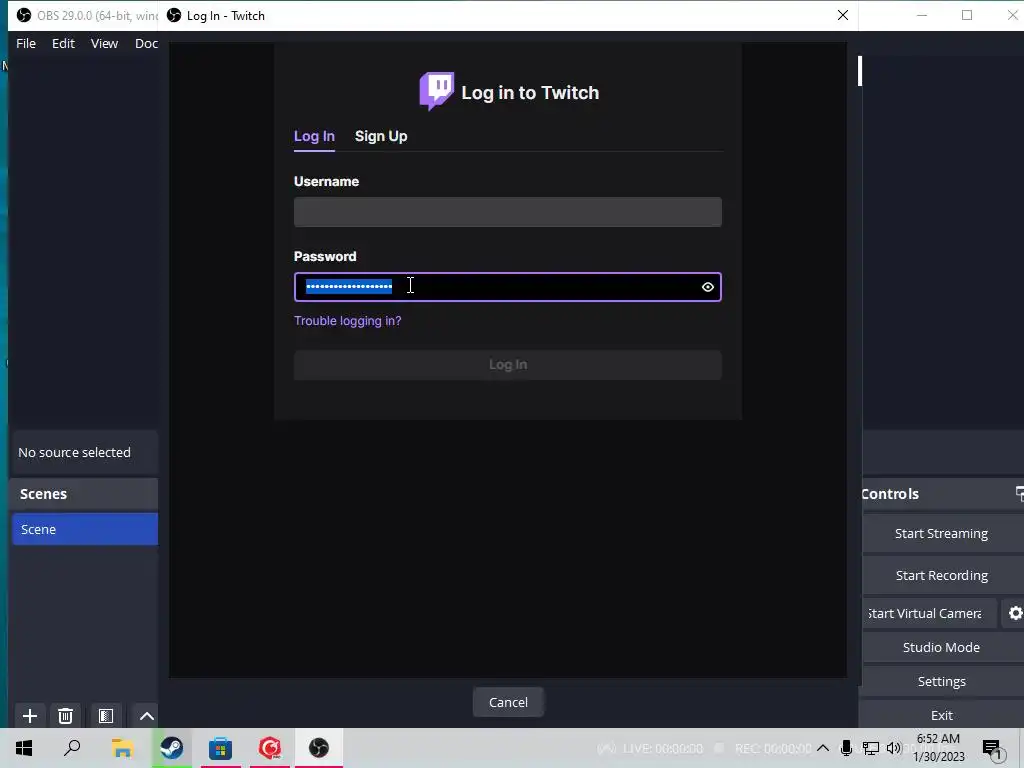Open the Trouble logging in? link
The height and width of the screenshot is (768, 1024).
(347, 321)
